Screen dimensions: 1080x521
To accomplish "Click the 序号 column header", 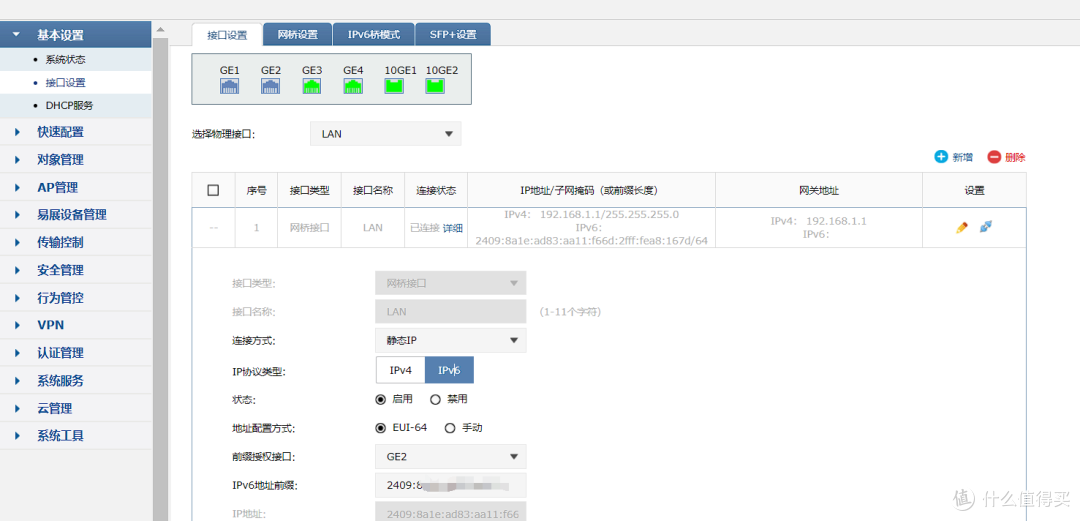I will click(x=256, y=190).
